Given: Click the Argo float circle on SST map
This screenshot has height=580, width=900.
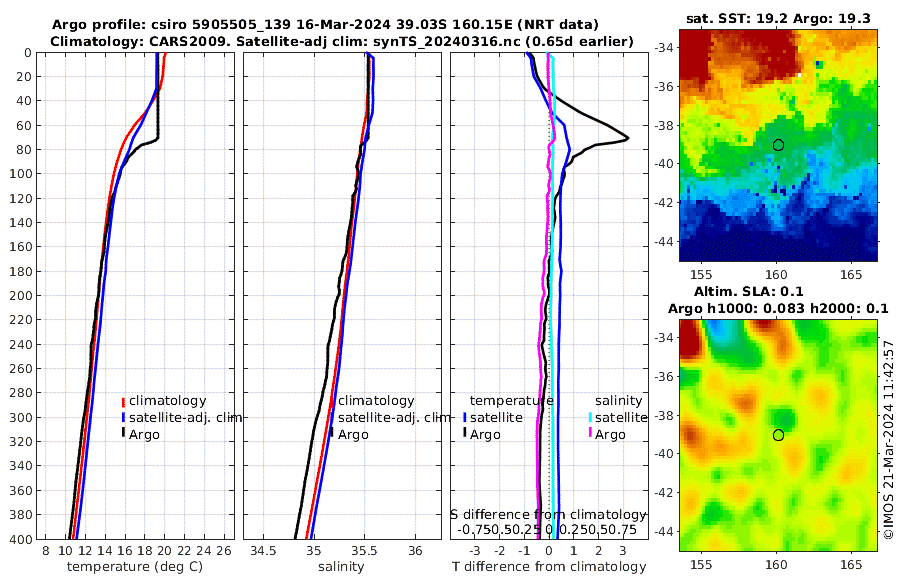Looking at the screenshot, I should [x=778, y=145].
